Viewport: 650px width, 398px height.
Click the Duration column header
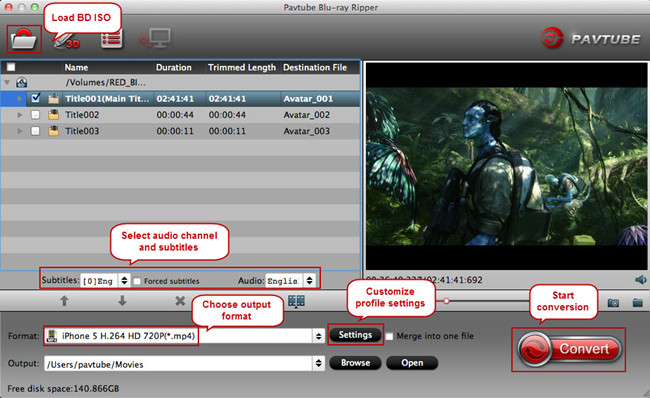click(x=174, y=67)
